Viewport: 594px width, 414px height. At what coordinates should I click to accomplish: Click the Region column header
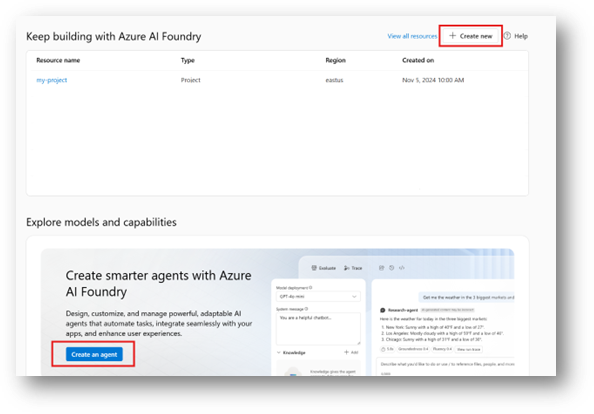pyautogui.click(x=335, y=60)
